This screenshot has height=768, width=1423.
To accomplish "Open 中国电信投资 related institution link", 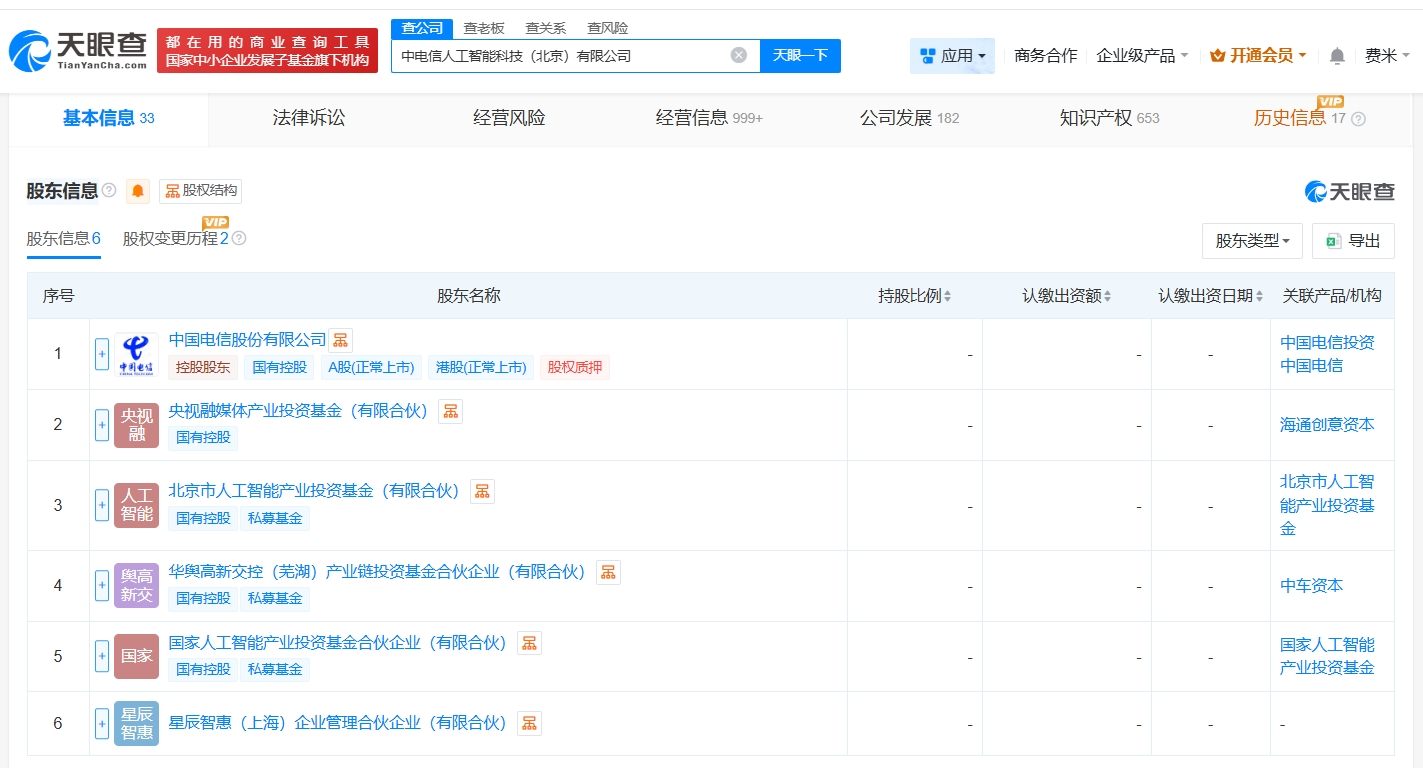I will coord(1328,342).
